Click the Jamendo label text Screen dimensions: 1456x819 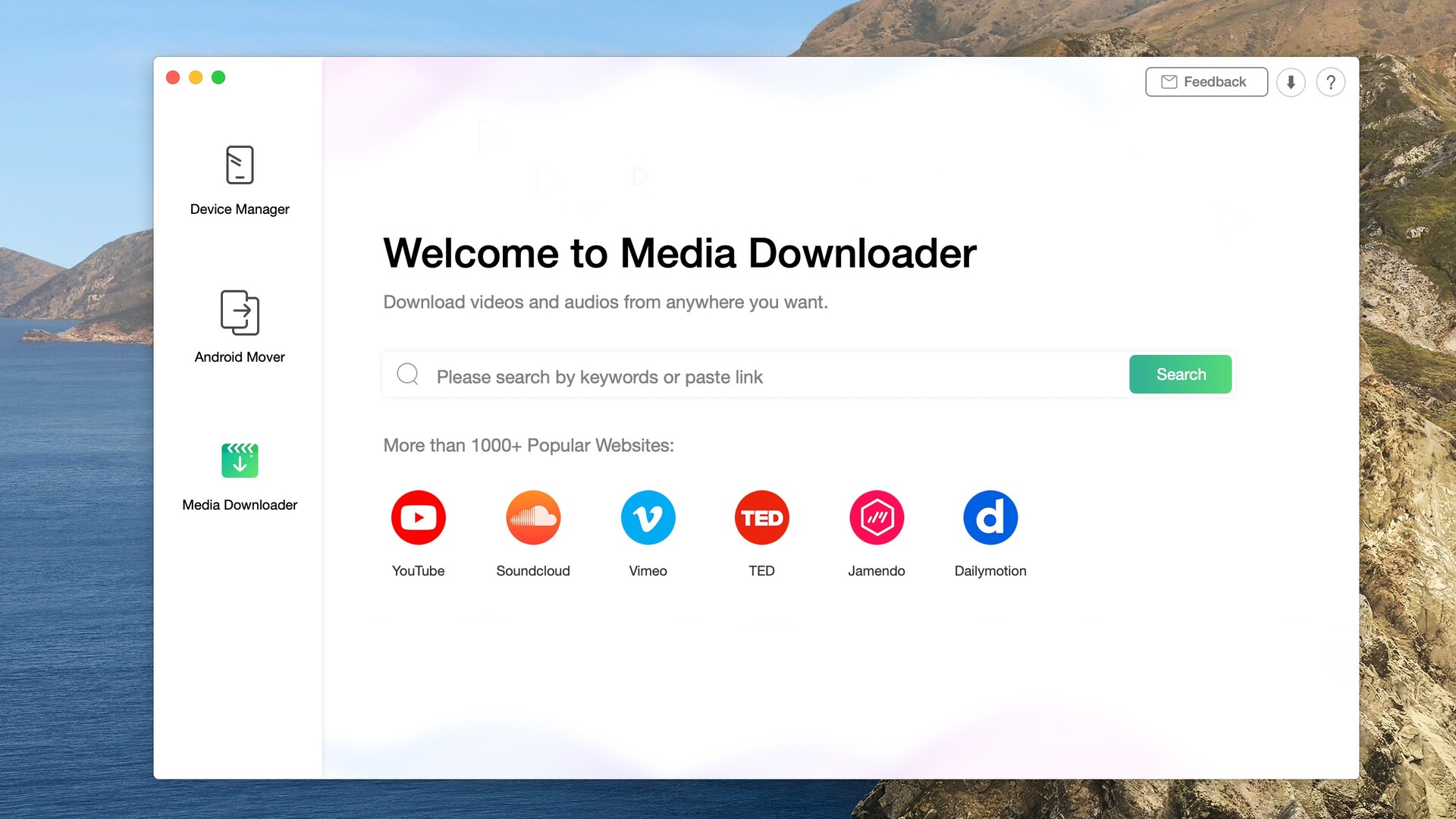(877, 571)
